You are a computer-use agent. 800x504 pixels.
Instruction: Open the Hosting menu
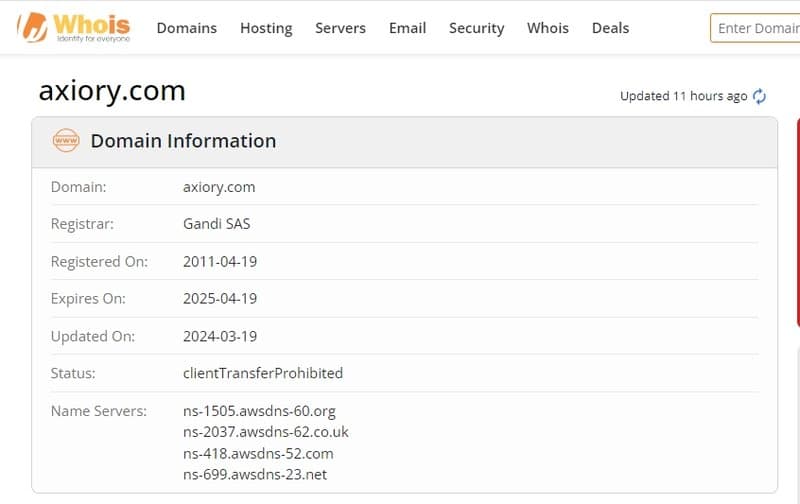[266, 28]
